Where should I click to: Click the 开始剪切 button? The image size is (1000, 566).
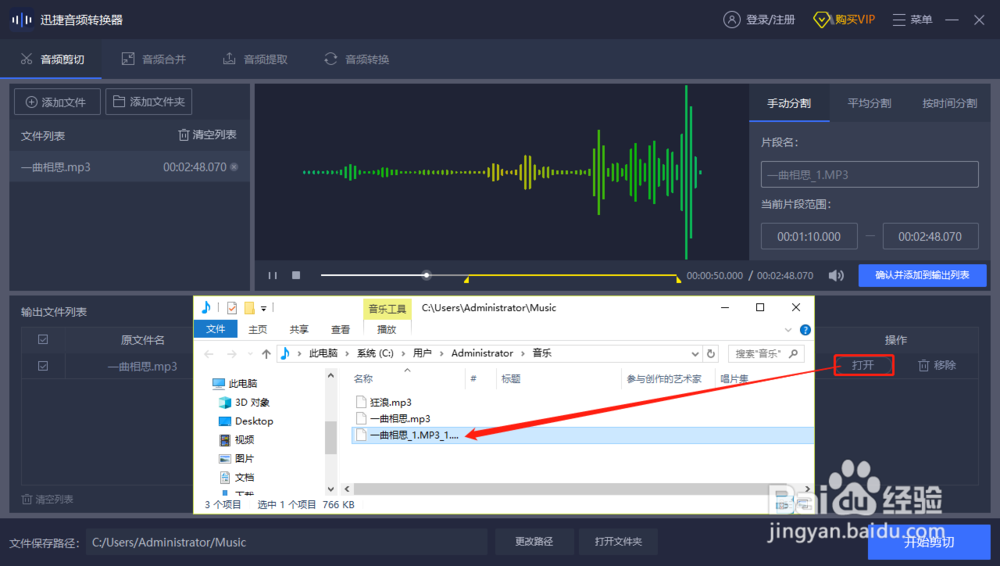[929, 542]
